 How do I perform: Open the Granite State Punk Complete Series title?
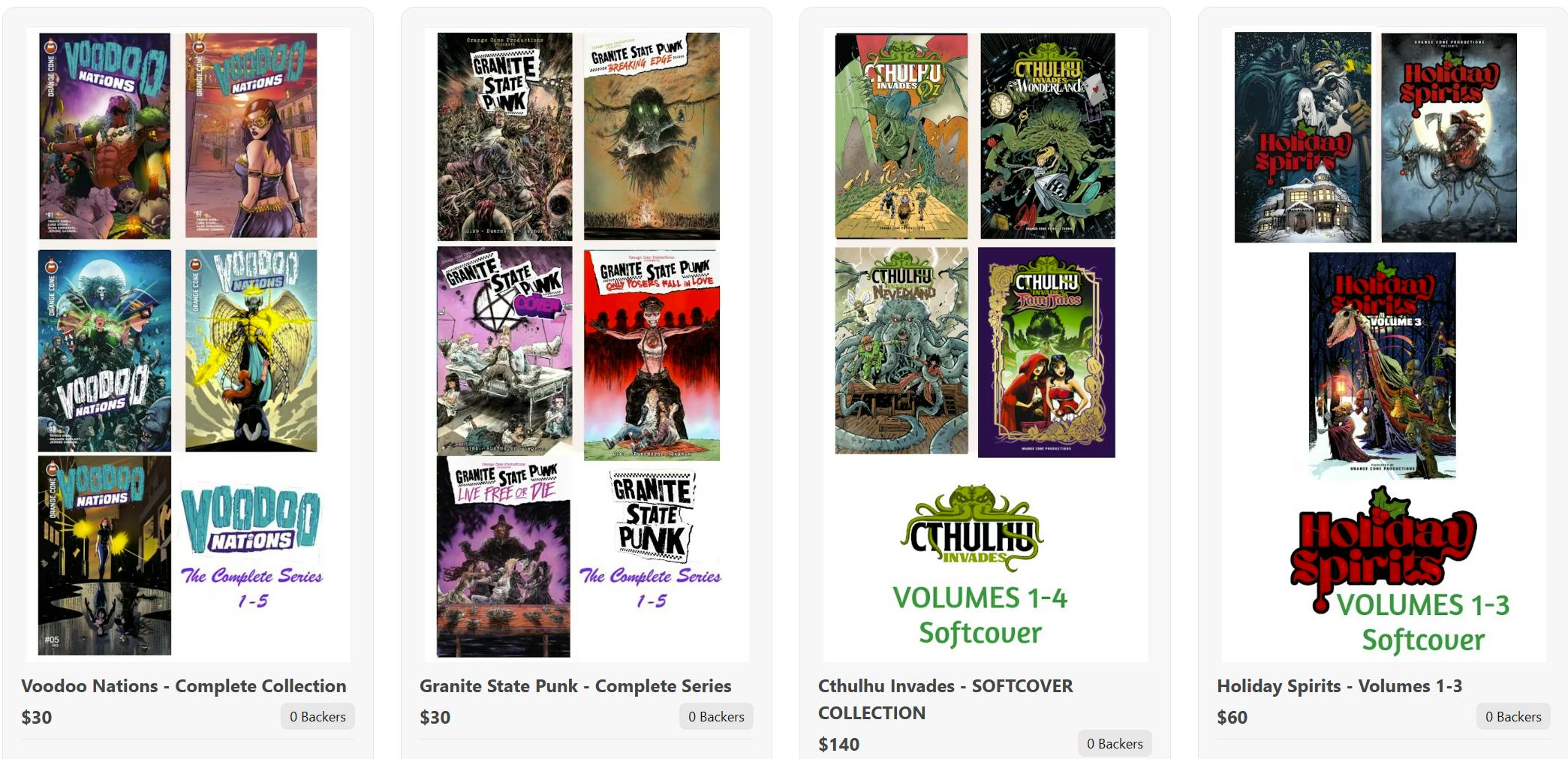[x=575, y=685]
